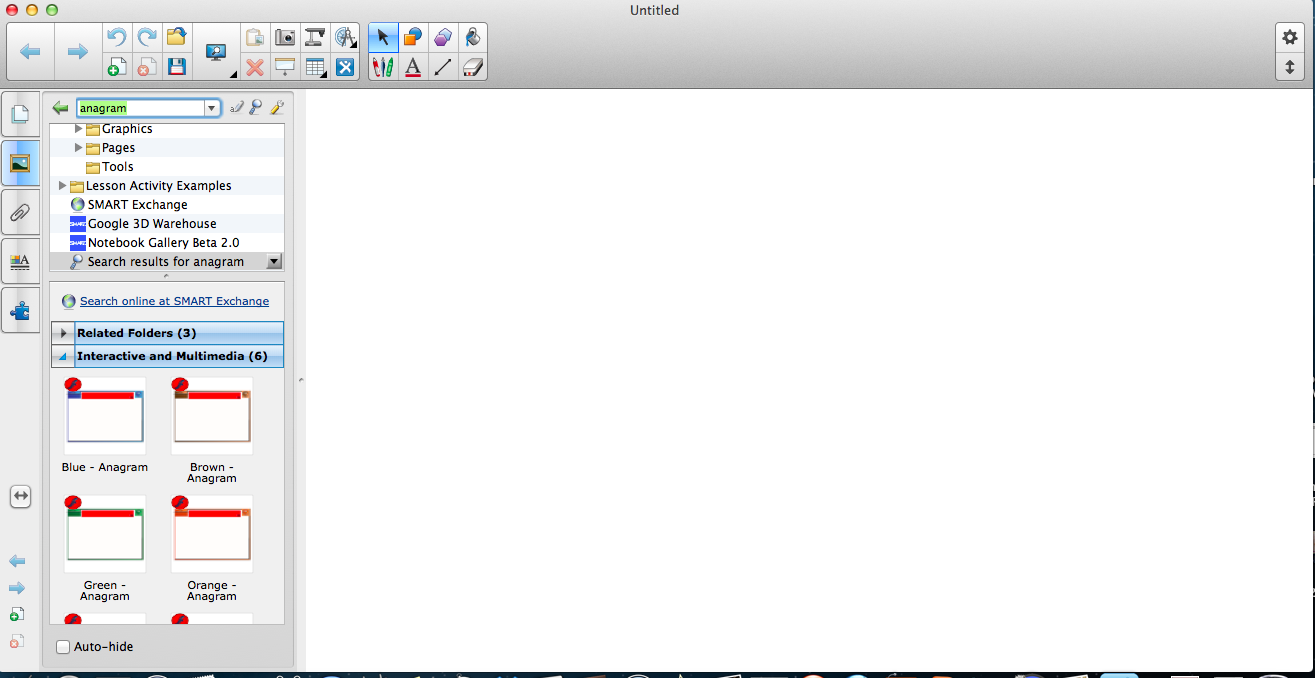Choose the Fill paint bucket tool
This screenshot has width=1315, height=678.
pyautogui.click(x=473, y=37)
